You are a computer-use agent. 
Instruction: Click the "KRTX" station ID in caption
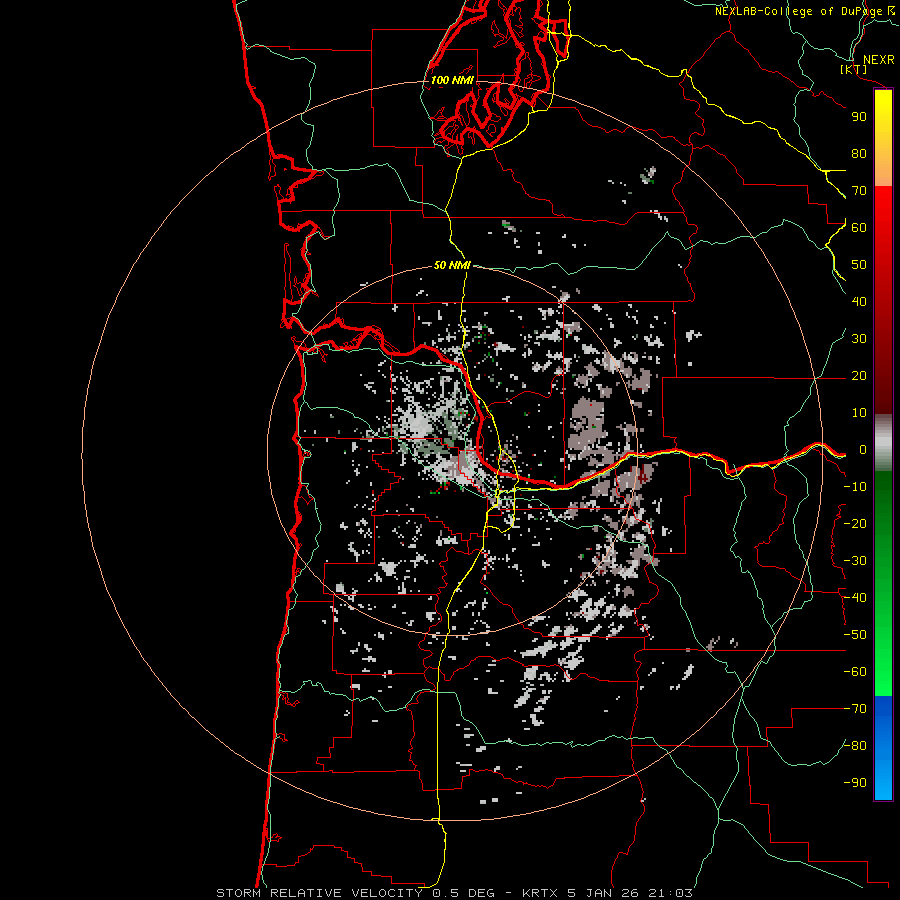[540, 893]
